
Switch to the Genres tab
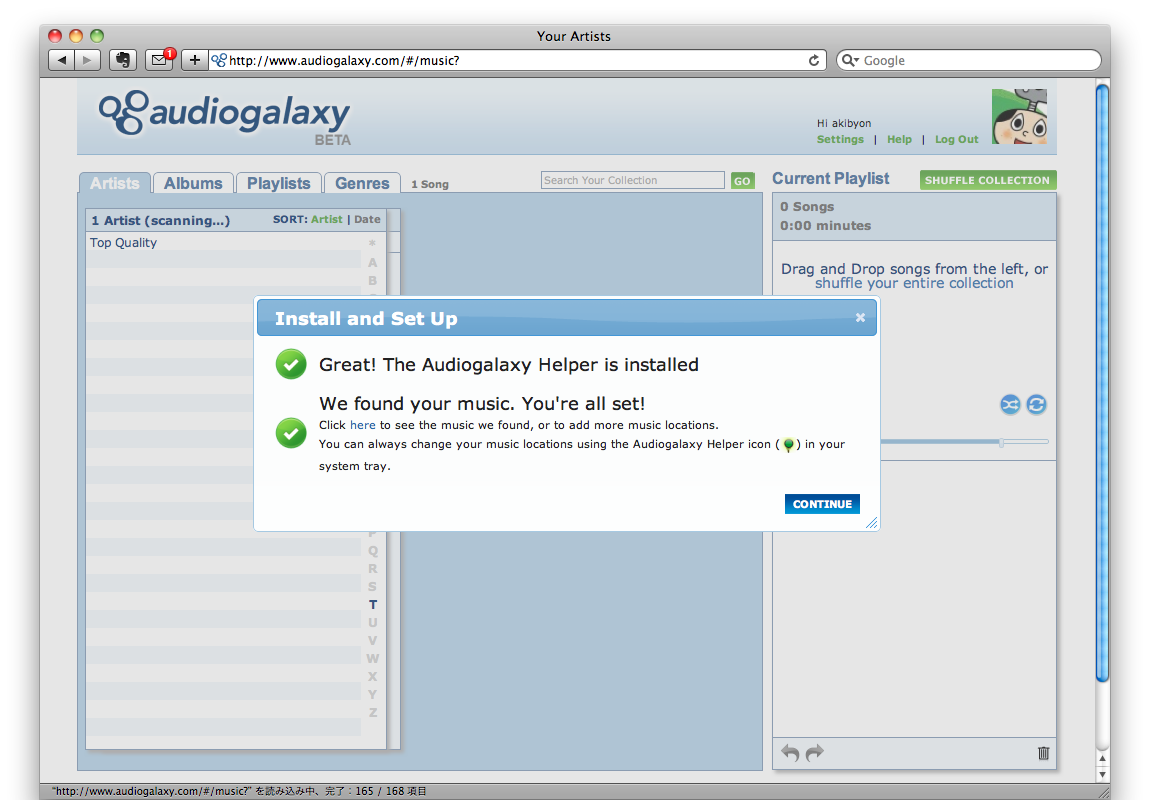click(362, 183)
